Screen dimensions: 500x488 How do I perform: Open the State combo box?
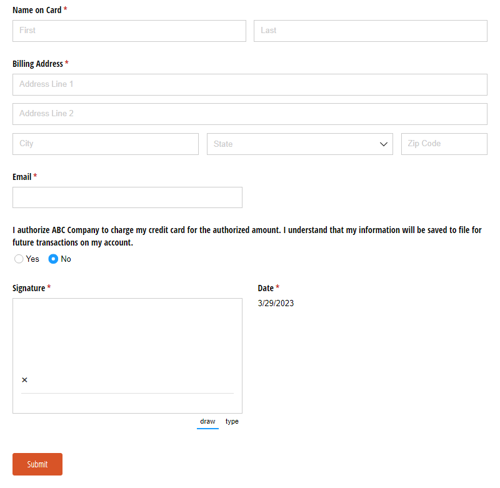[x=300, y=144]
